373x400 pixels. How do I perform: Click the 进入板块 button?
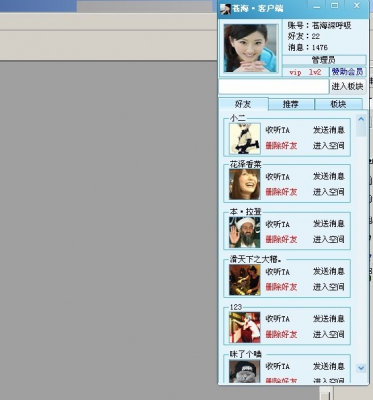[x=347, y=87]
